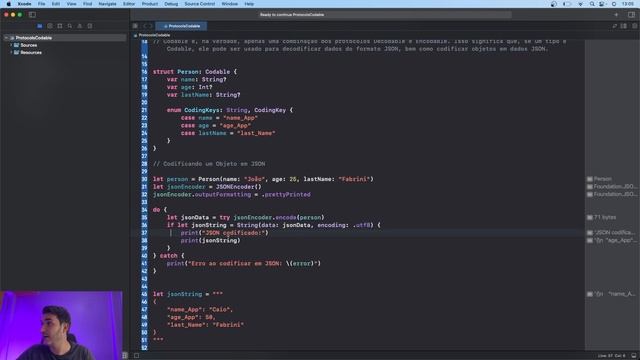Click the enum CodingKeys line
The height and width of the screenshot is (360, 640).
[x=229, y=110]
